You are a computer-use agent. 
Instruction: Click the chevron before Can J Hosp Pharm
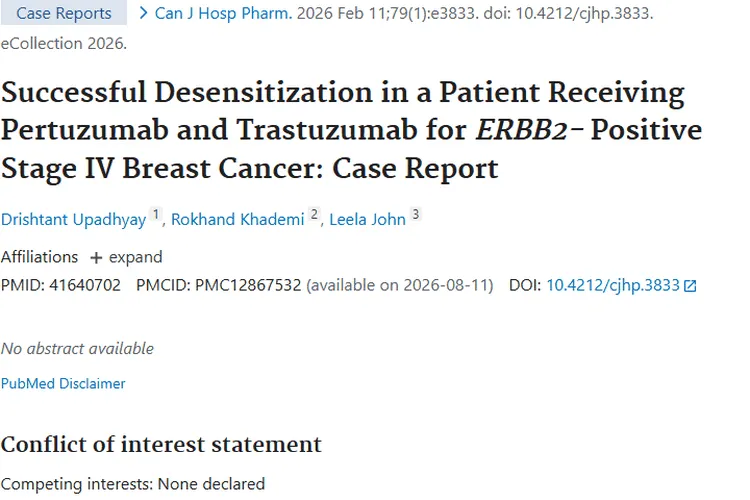click(x=144, y=13)
